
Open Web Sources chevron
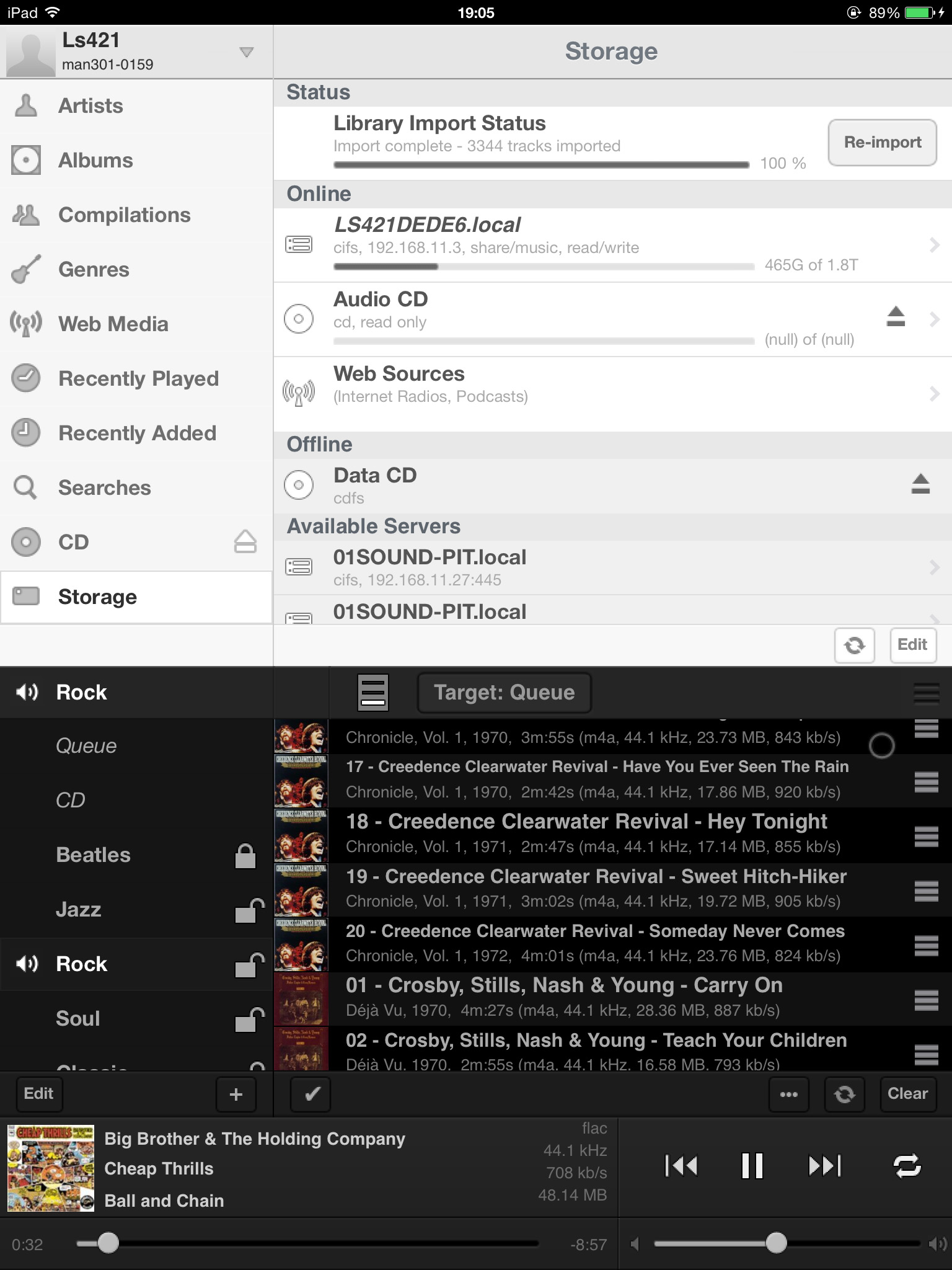coord(934,394)
